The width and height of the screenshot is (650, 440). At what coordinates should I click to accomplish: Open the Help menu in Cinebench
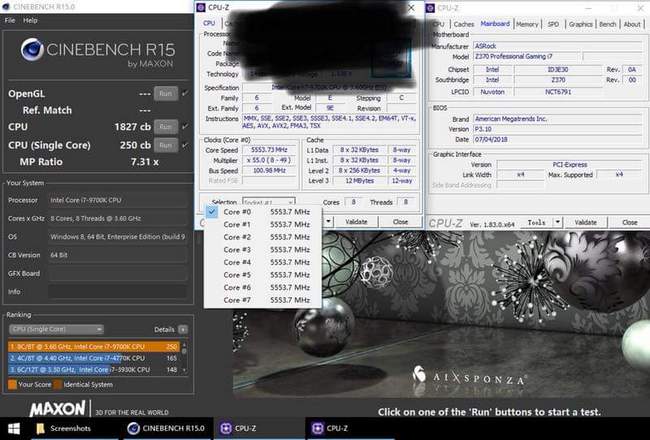30,20
